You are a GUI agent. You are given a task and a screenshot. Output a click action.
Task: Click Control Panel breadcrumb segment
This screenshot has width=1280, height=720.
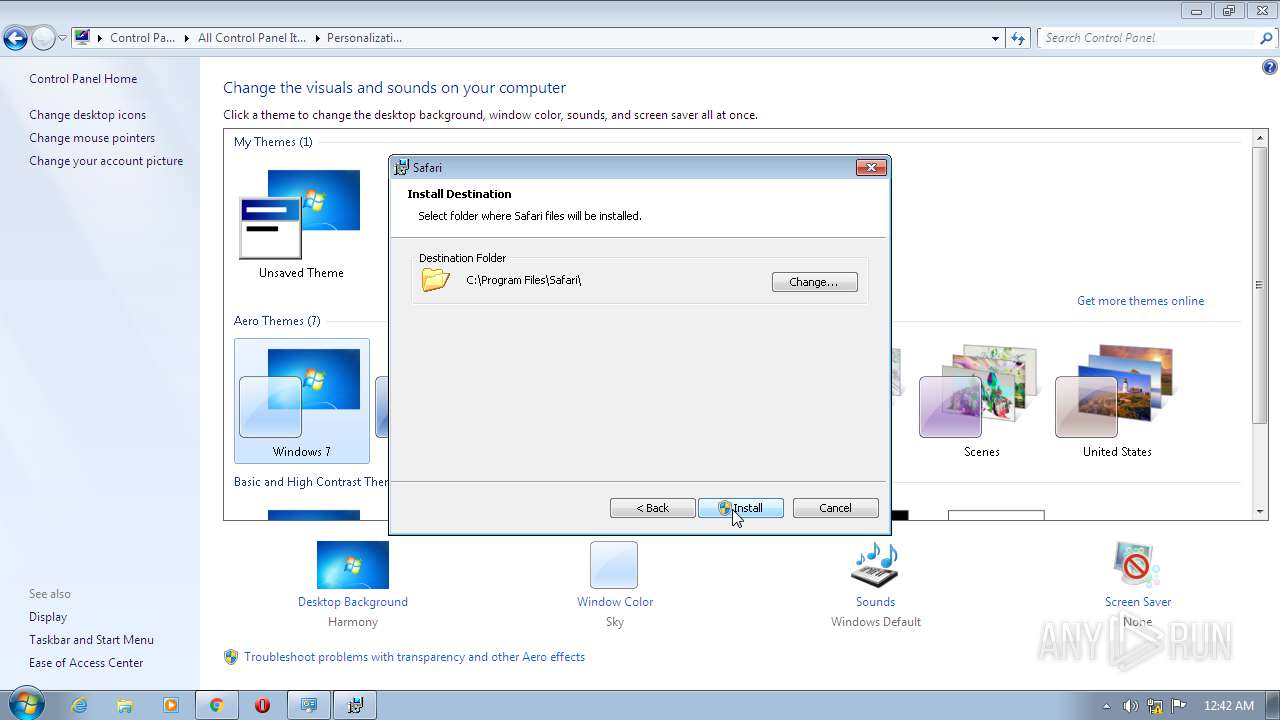pyautogui.click(x=142, y=38)
